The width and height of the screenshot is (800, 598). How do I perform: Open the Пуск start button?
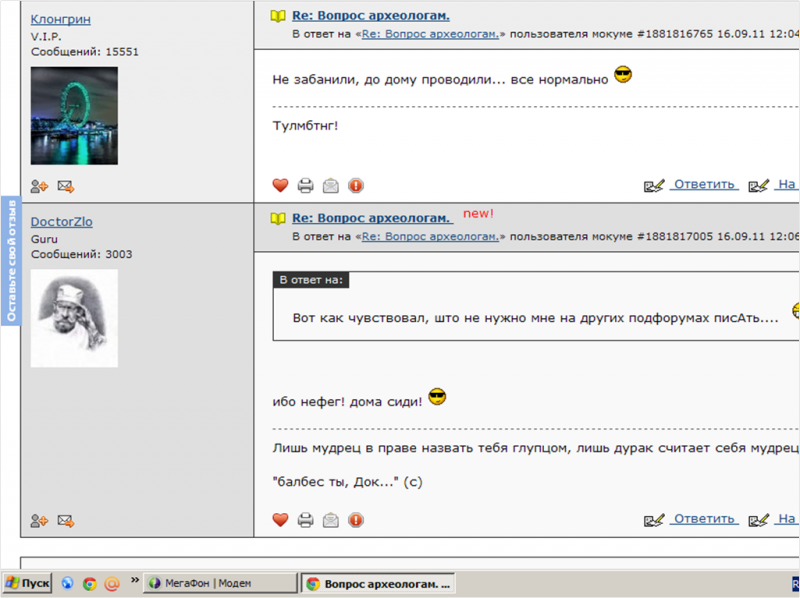coord(28,583)
